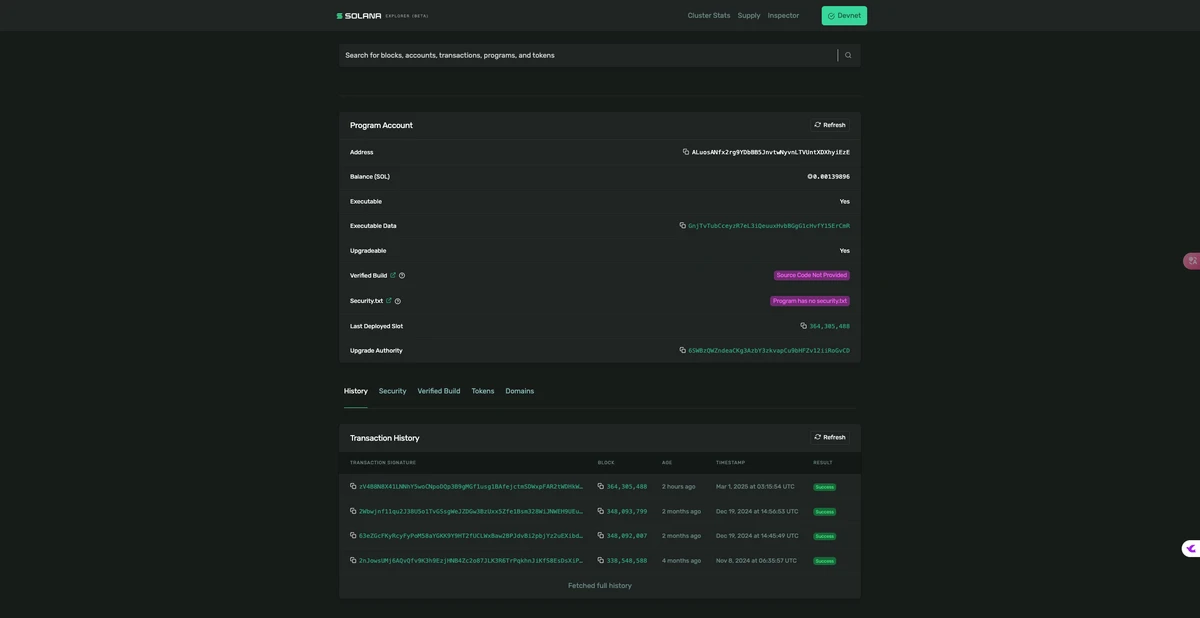Image resolution: width=1200 pixels, height=618 pixels.
Task: Open the Devnet cluster selector
Action: pos(844,16)
